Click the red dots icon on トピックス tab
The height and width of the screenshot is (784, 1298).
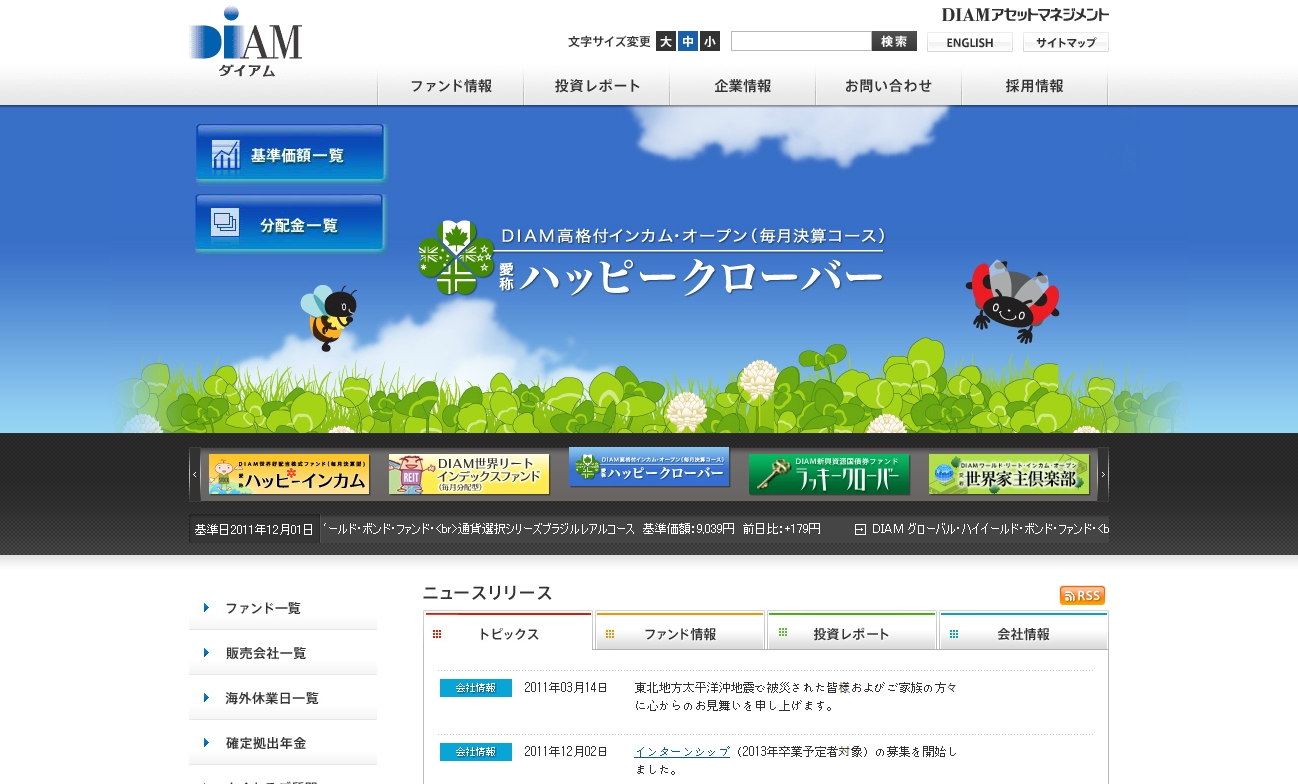[437, 634]
